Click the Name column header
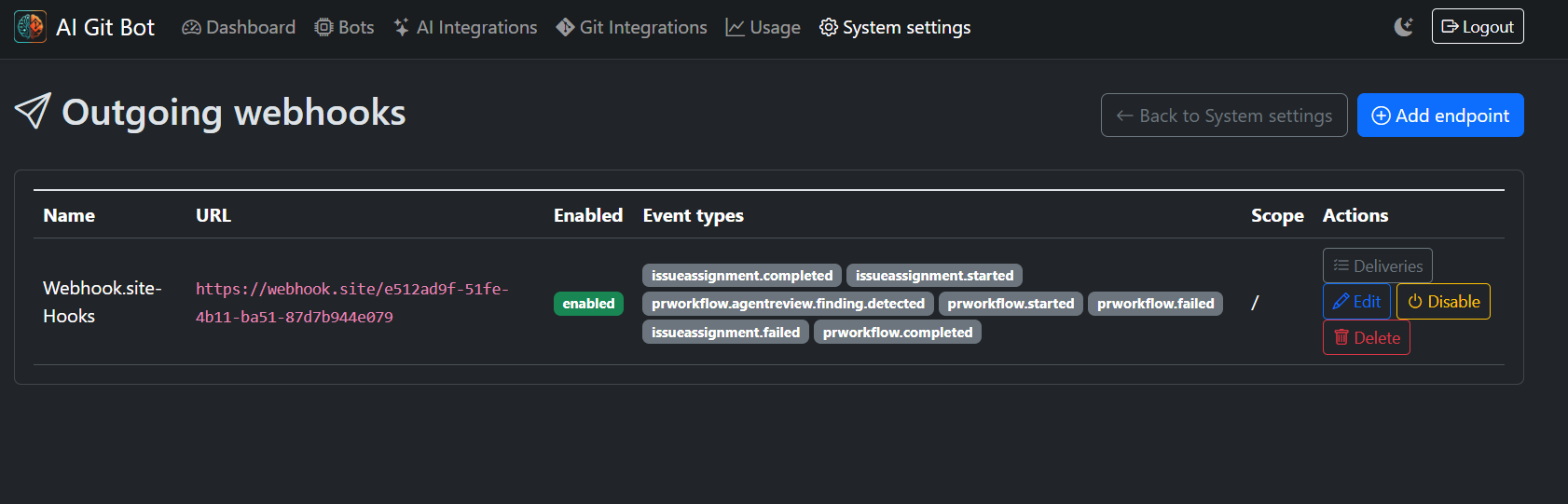The image size is (1568, 504). (69, 215)
